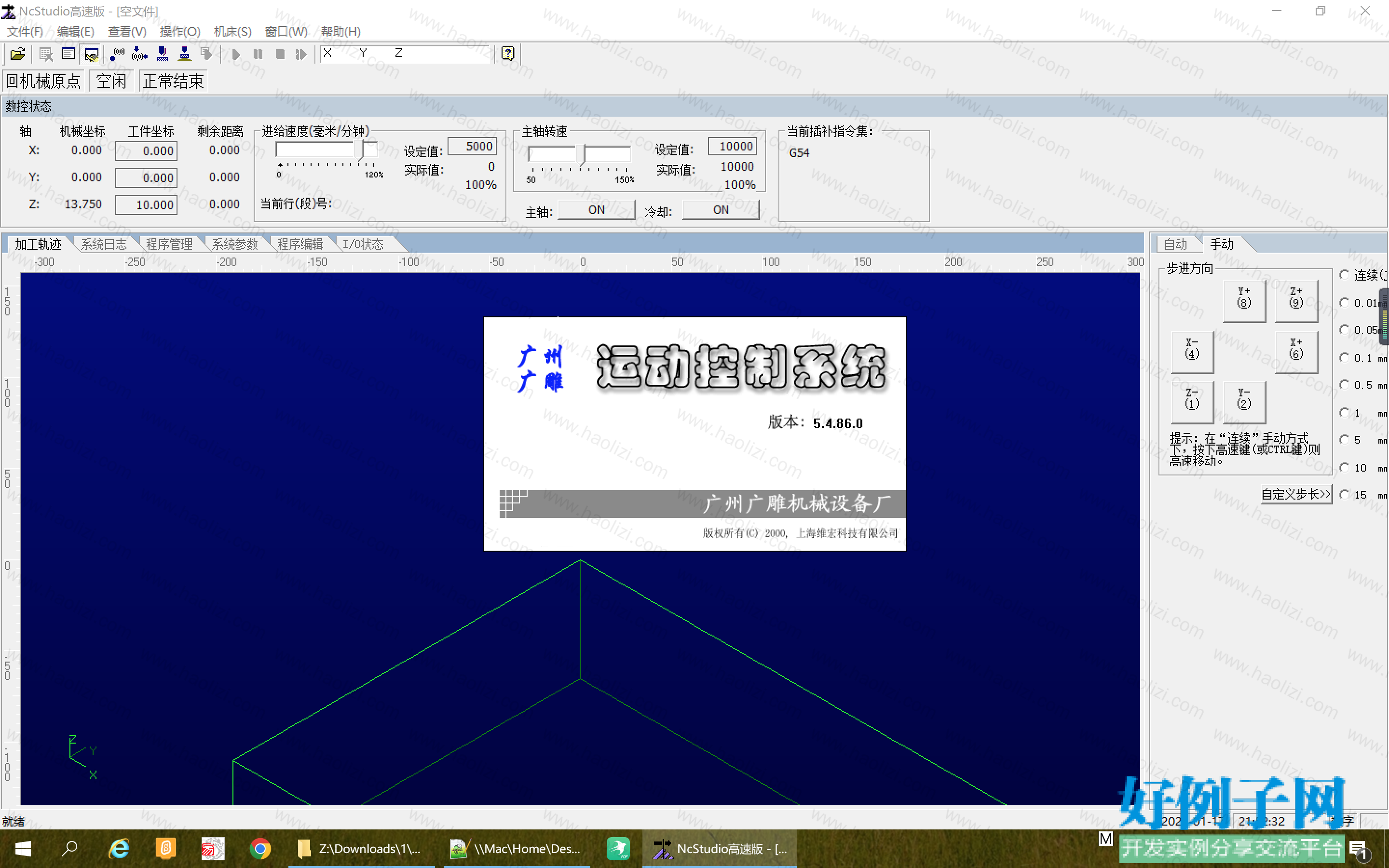Click the window list toolbar icon
Screen dimensions: 1389x868
pyautogui.click(x=68, y=54)
